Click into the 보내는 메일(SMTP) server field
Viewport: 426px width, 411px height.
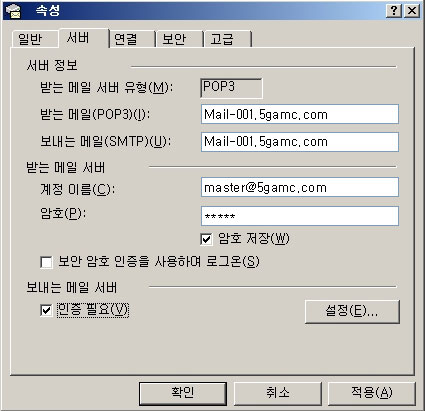300,142
